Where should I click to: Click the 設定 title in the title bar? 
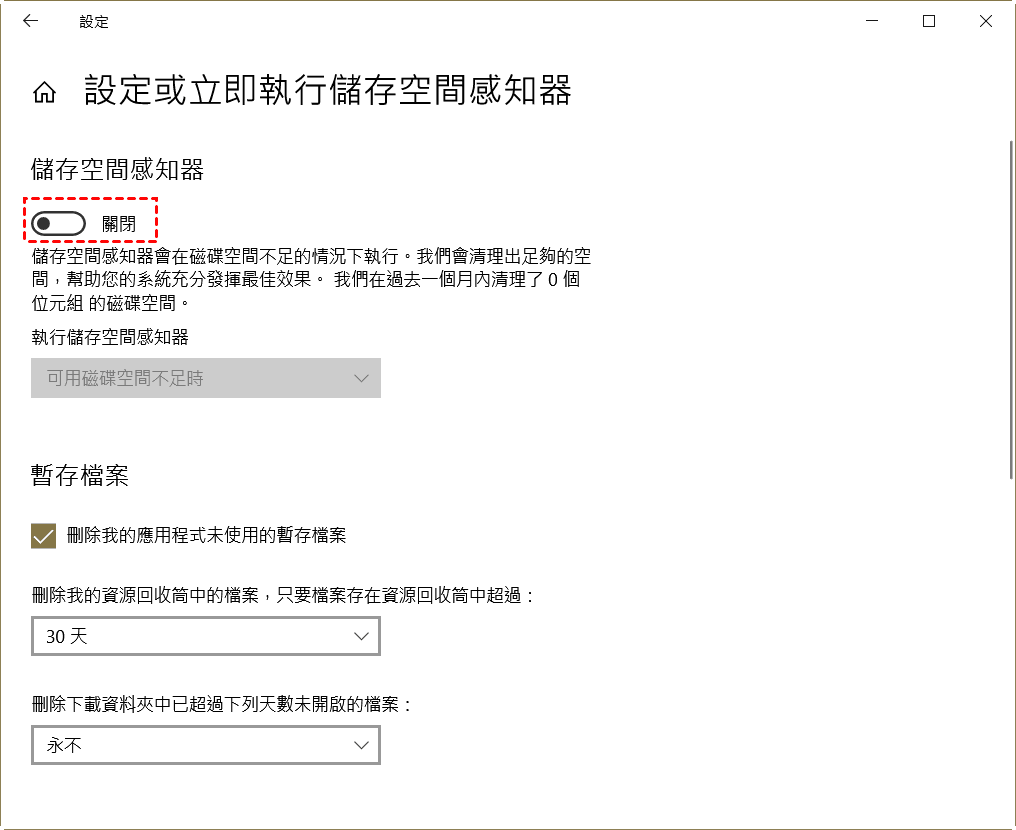[x=94, y=21]
